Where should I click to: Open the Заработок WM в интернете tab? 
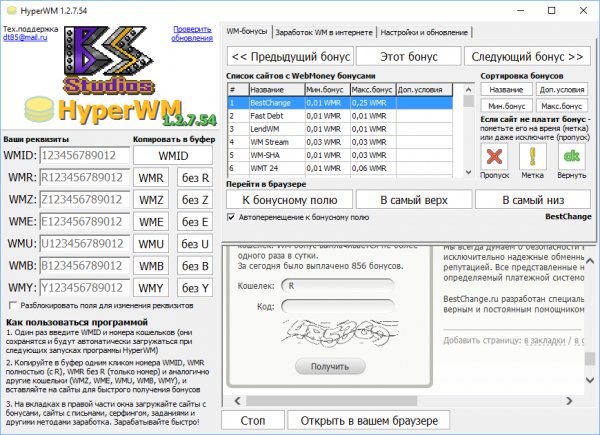pos(324,33)
